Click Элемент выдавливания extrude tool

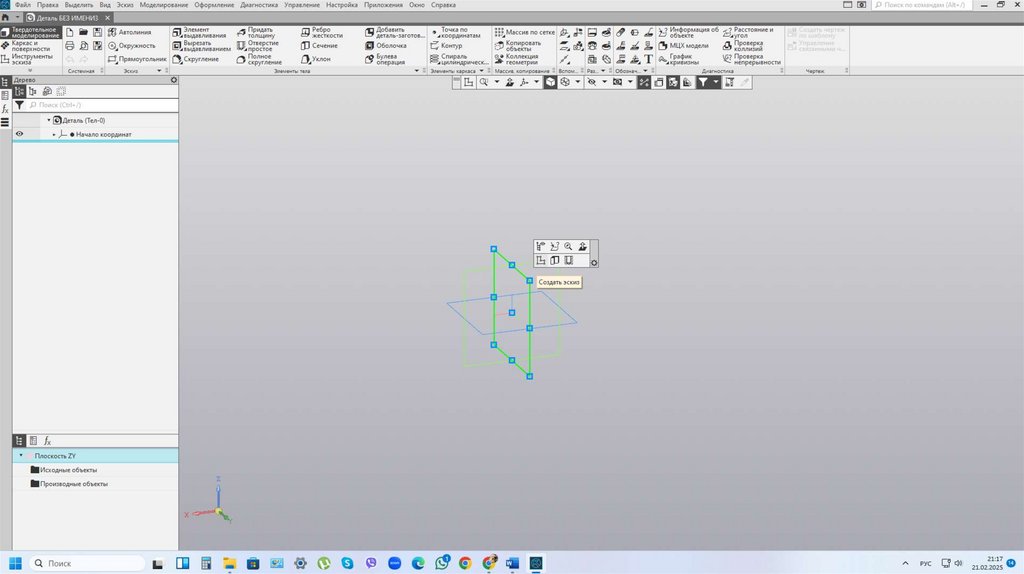pyautogui.click(x=199, y=32)
